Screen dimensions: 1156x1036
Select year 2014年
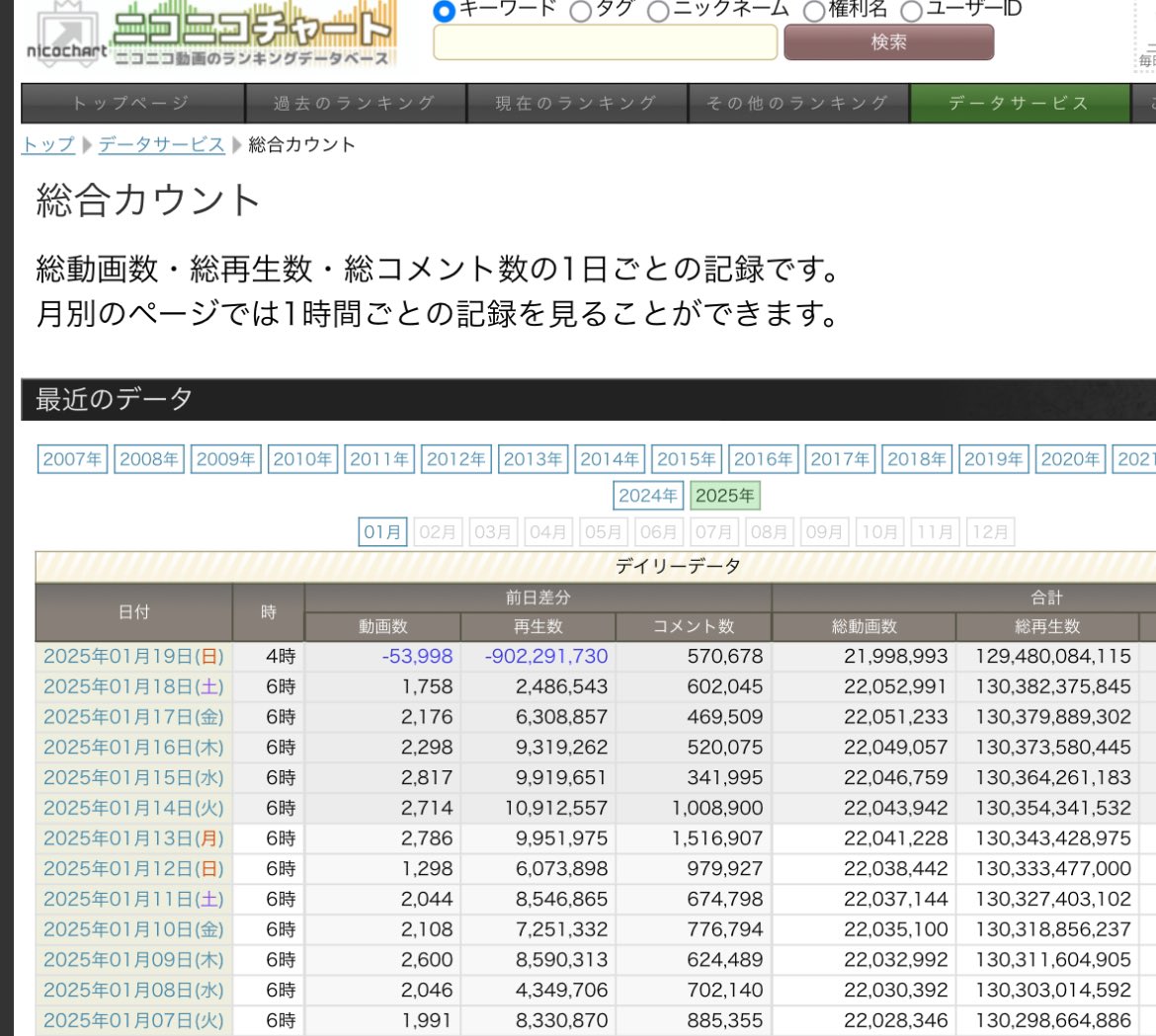point(610,459)
